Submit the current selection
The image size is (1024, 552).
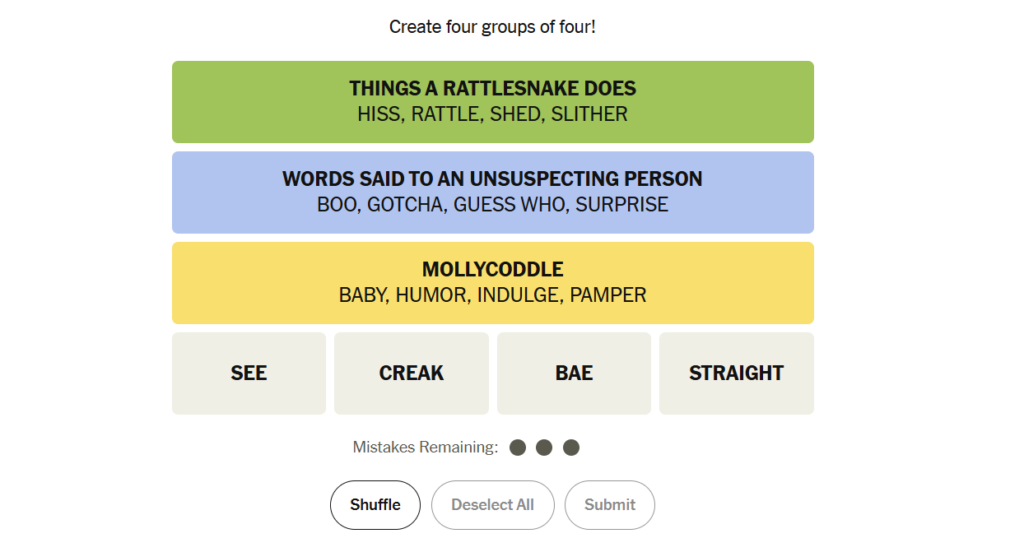(610, 505)
